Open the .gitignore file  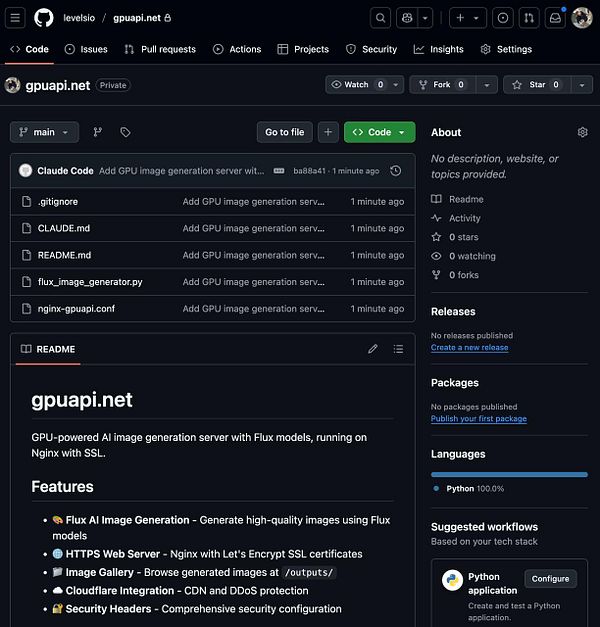coord(58,202)
